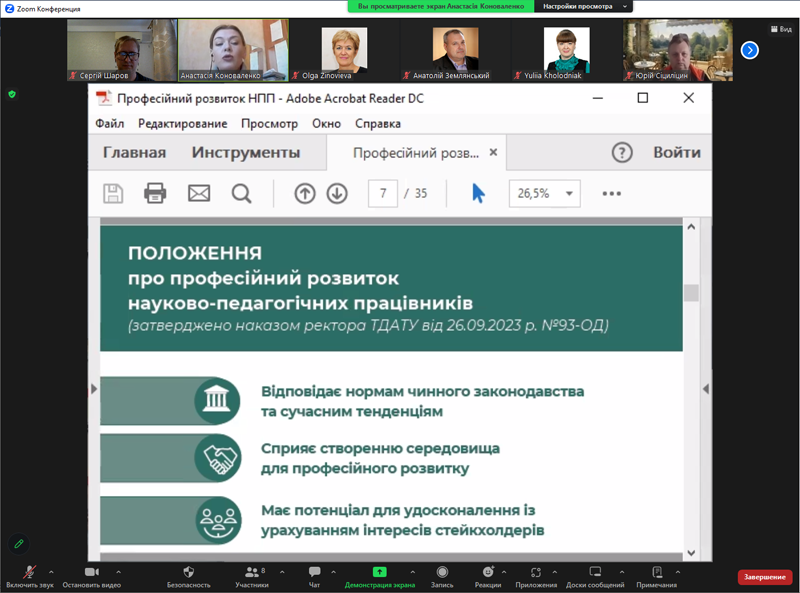Click the scroll down arrow of document
This screenshot has height=593, width=800.
click(691, 553)
